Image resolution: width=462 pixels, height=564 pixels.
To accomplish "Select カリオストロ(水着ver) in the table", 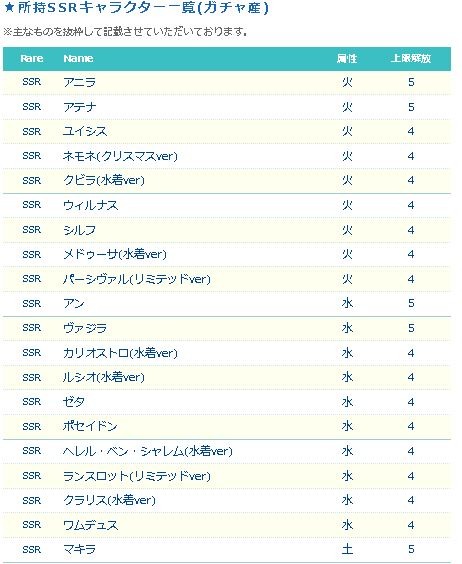I will (120, 353).
